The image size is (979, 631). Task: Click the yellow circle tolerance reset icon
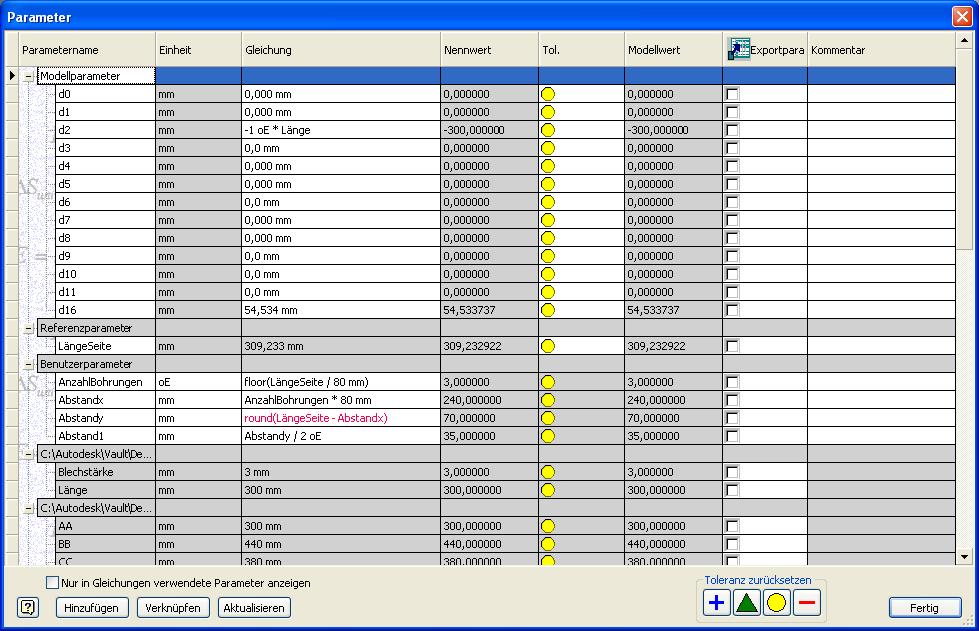click(777, 603)
